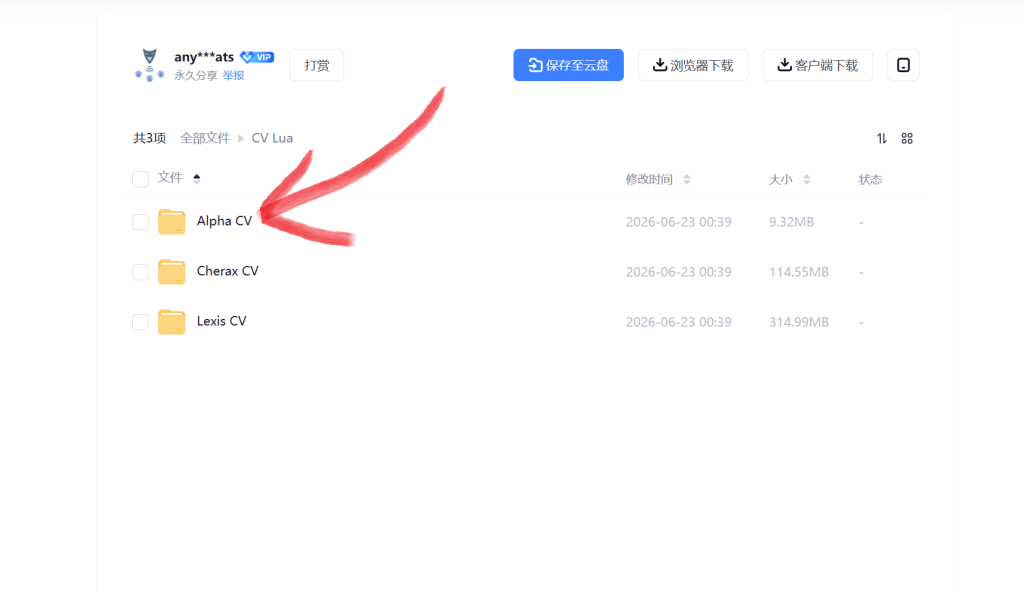Check the Cherax CV row checkbox
Viewport: 1024px width, 592px height.
point(140,272)
